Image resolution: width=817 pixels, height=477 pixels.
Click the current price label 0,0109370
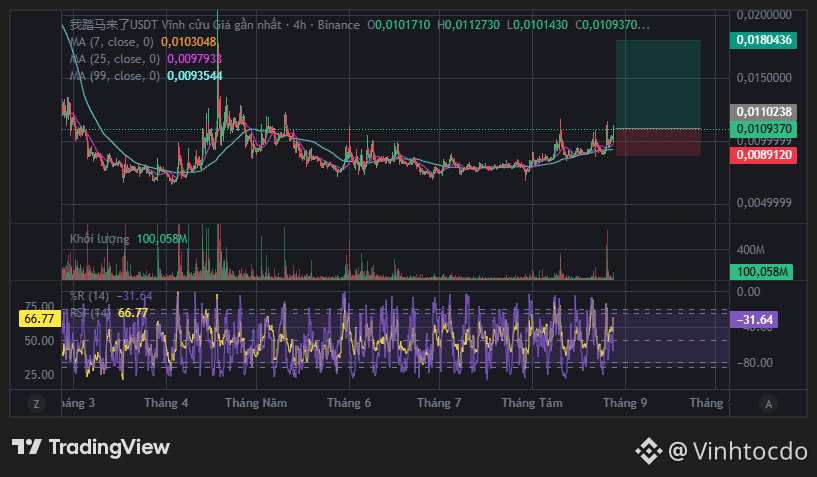pos(763,129)
